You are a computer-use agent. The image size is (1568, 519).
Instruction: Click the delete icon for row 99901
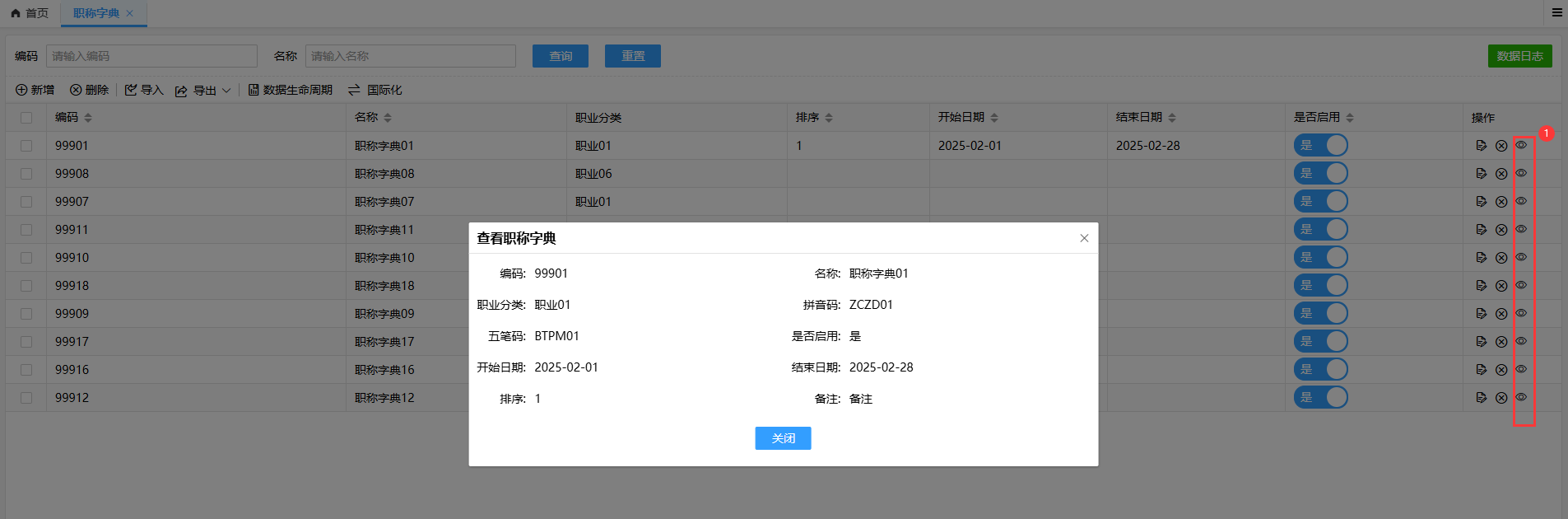click(1501, 146)
